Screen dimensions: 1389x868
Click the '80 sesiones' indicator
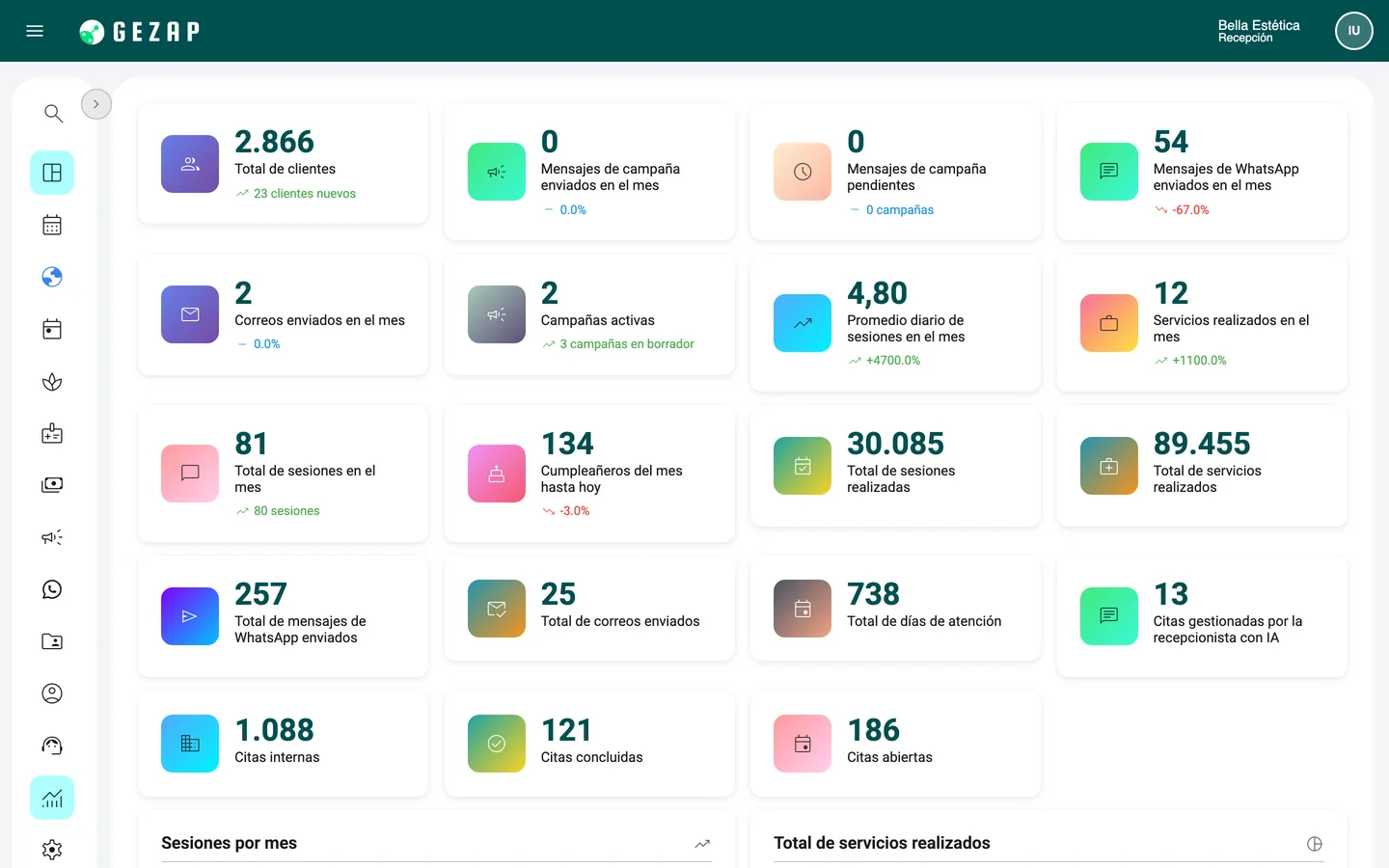(286, 511)
